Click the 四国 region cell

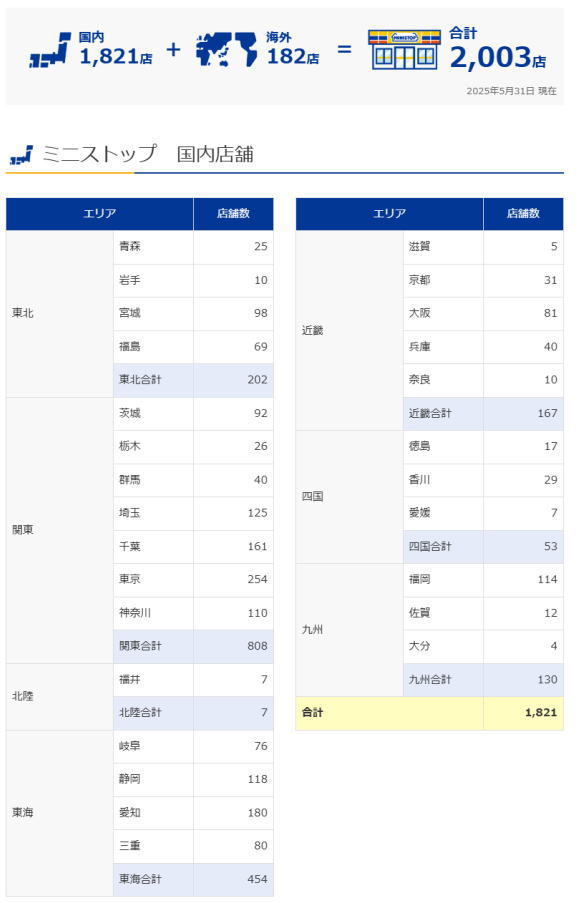click(349, 496)
